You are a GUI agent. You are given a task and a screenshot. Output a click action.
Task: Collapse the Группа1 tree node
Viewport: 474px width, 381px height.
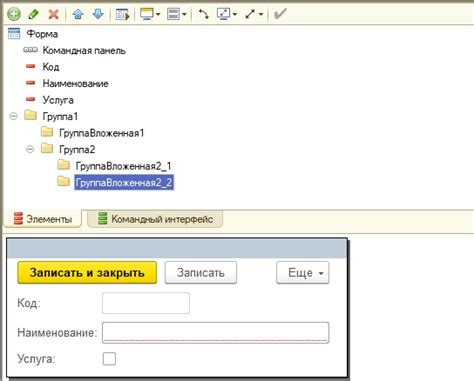point(13,116)
